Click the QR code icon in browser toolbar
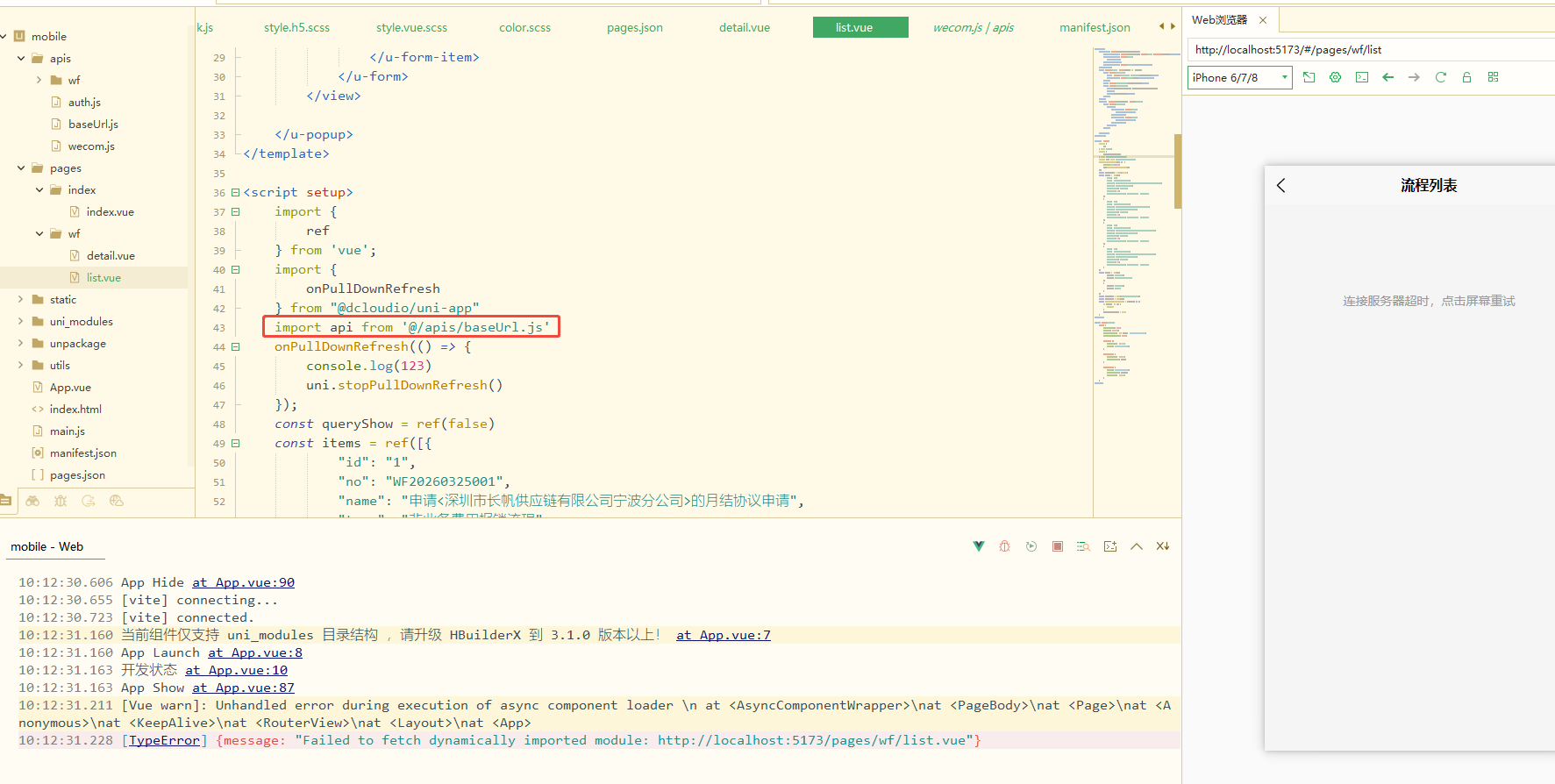Image resolution: width=1555 pixels, height=784 pixels. tap(1493, 77)
